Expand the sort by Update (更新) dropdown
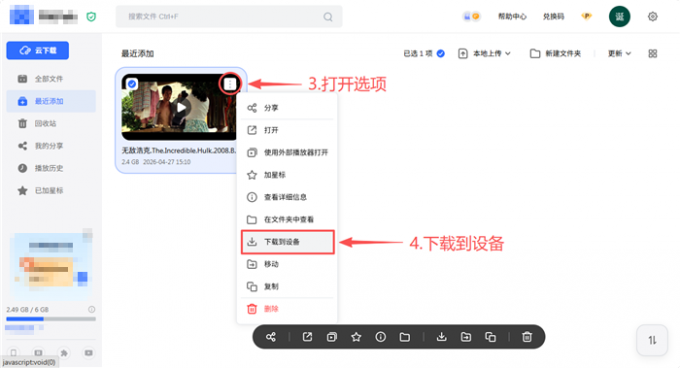 tap(619, 54)
